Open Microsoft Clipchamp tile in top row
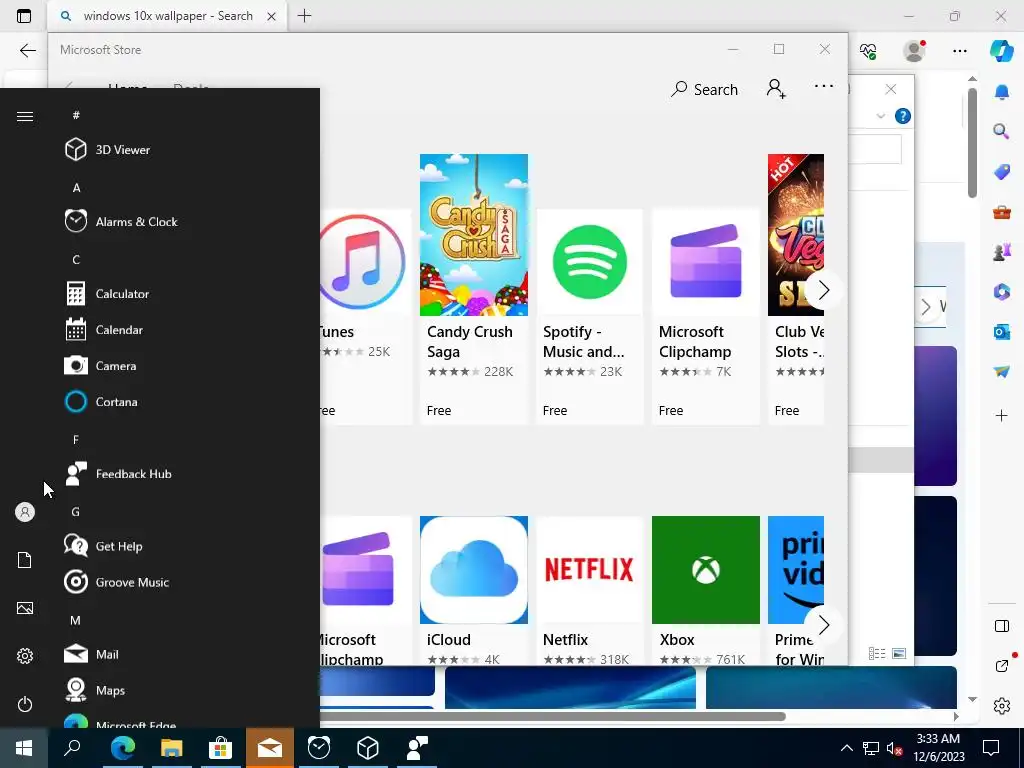This screenshot has height=768, width=1024. click(706, 317)
